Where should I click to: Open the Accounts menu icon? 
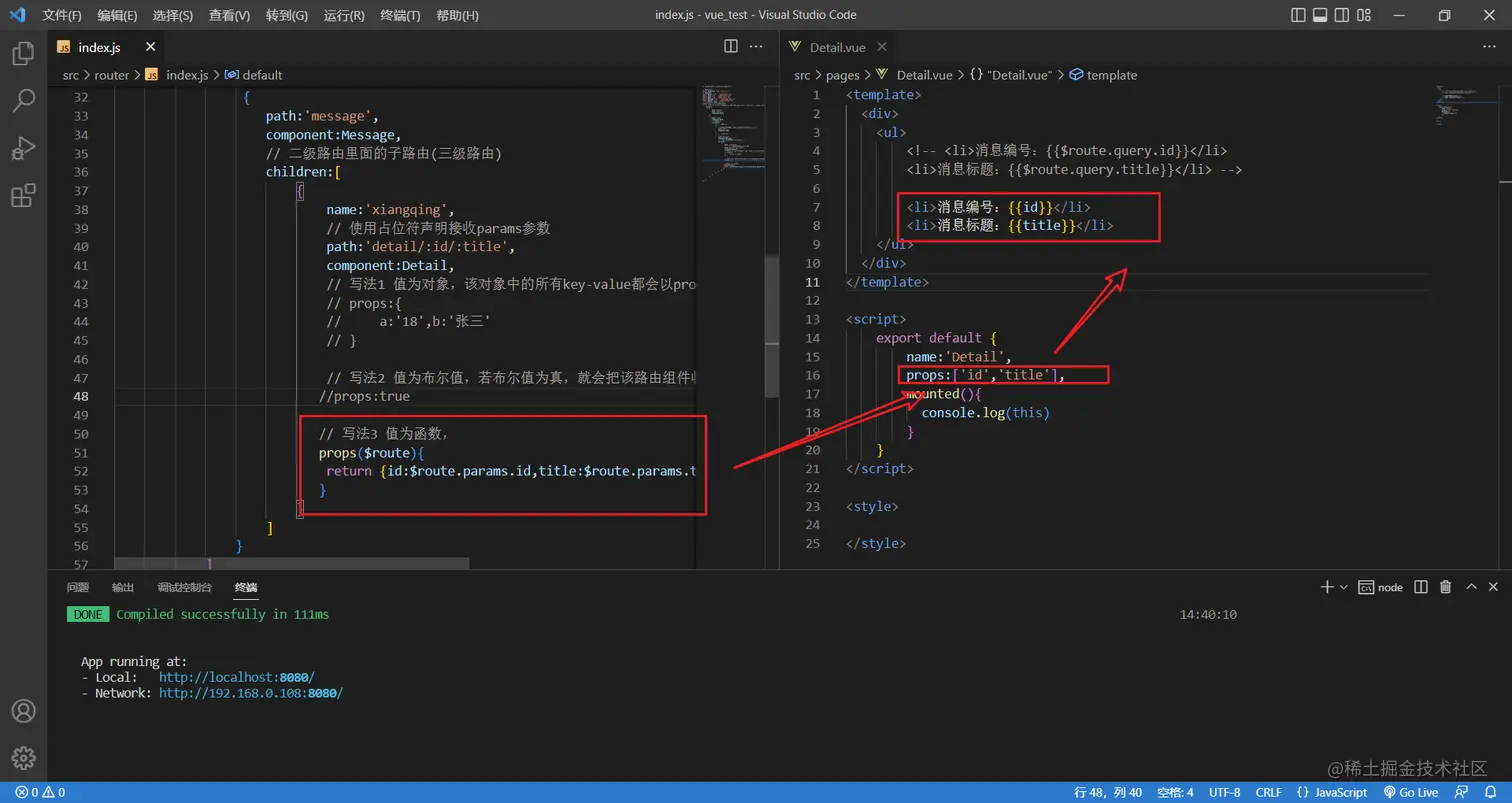click(x=23, y=711)
